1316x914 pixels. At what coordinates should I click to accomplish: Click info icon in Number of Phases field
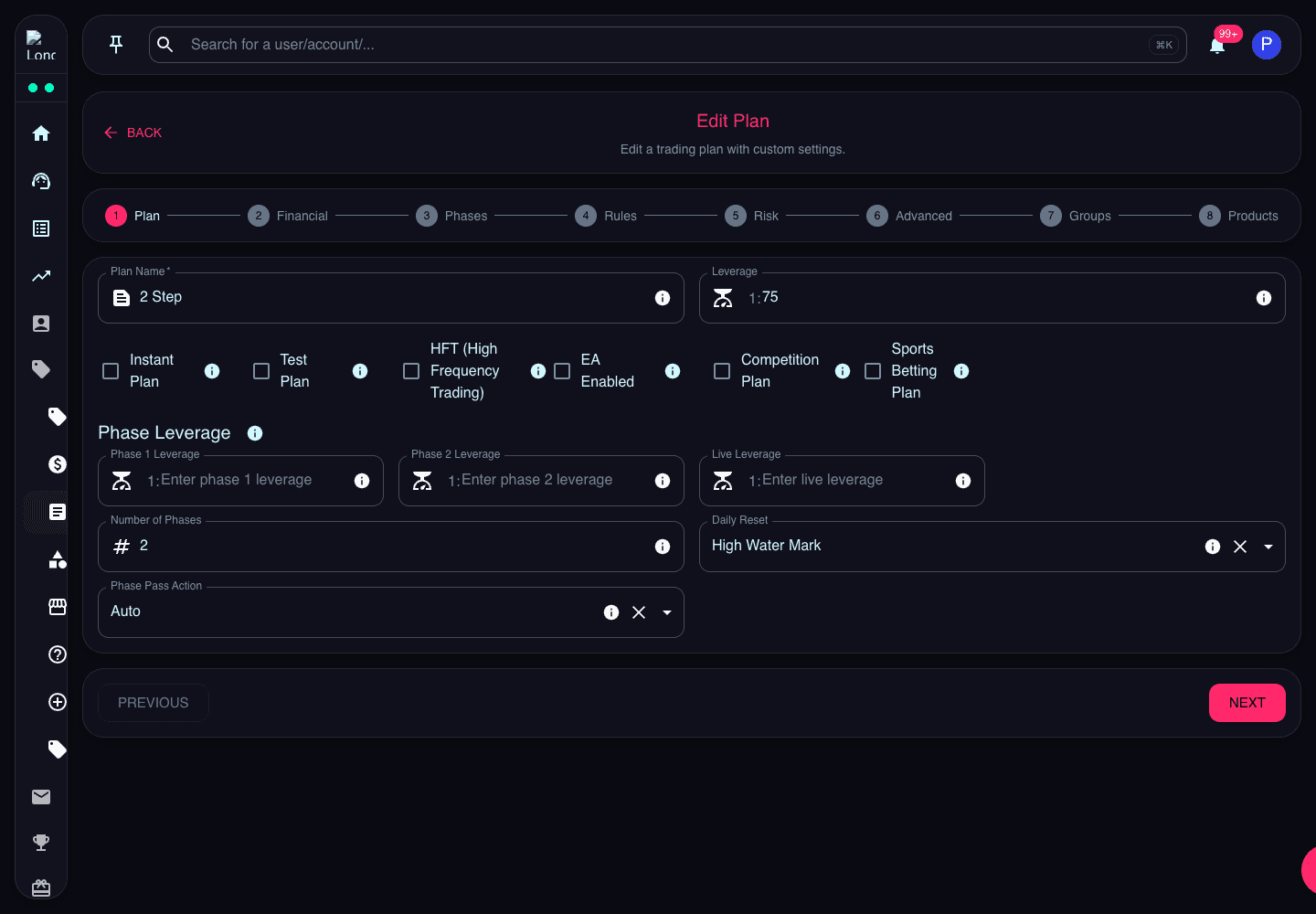tap(663, 547)
